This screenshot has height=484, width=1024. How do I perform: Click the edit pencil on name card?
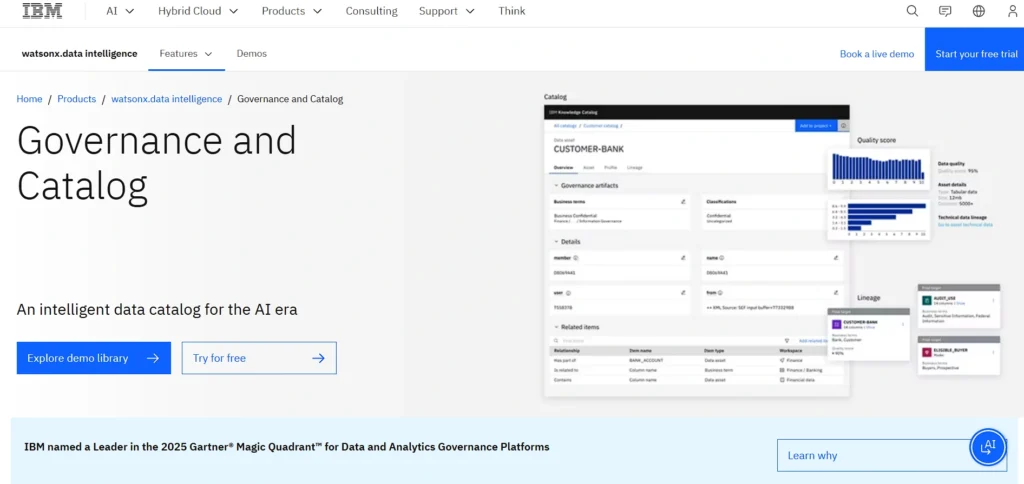pos(836,258)
